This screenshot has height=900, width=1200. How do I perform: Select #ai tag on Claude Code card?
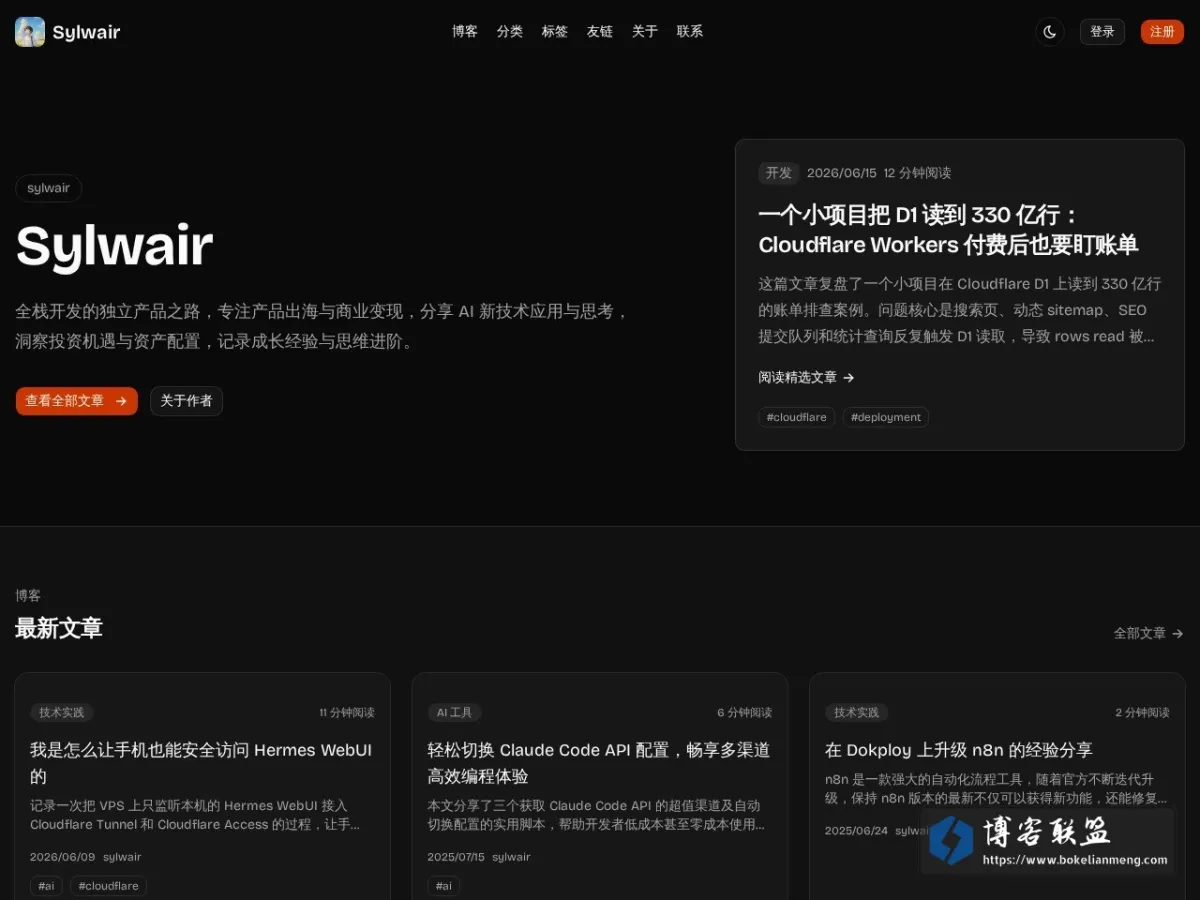click(x=444, y=886)
